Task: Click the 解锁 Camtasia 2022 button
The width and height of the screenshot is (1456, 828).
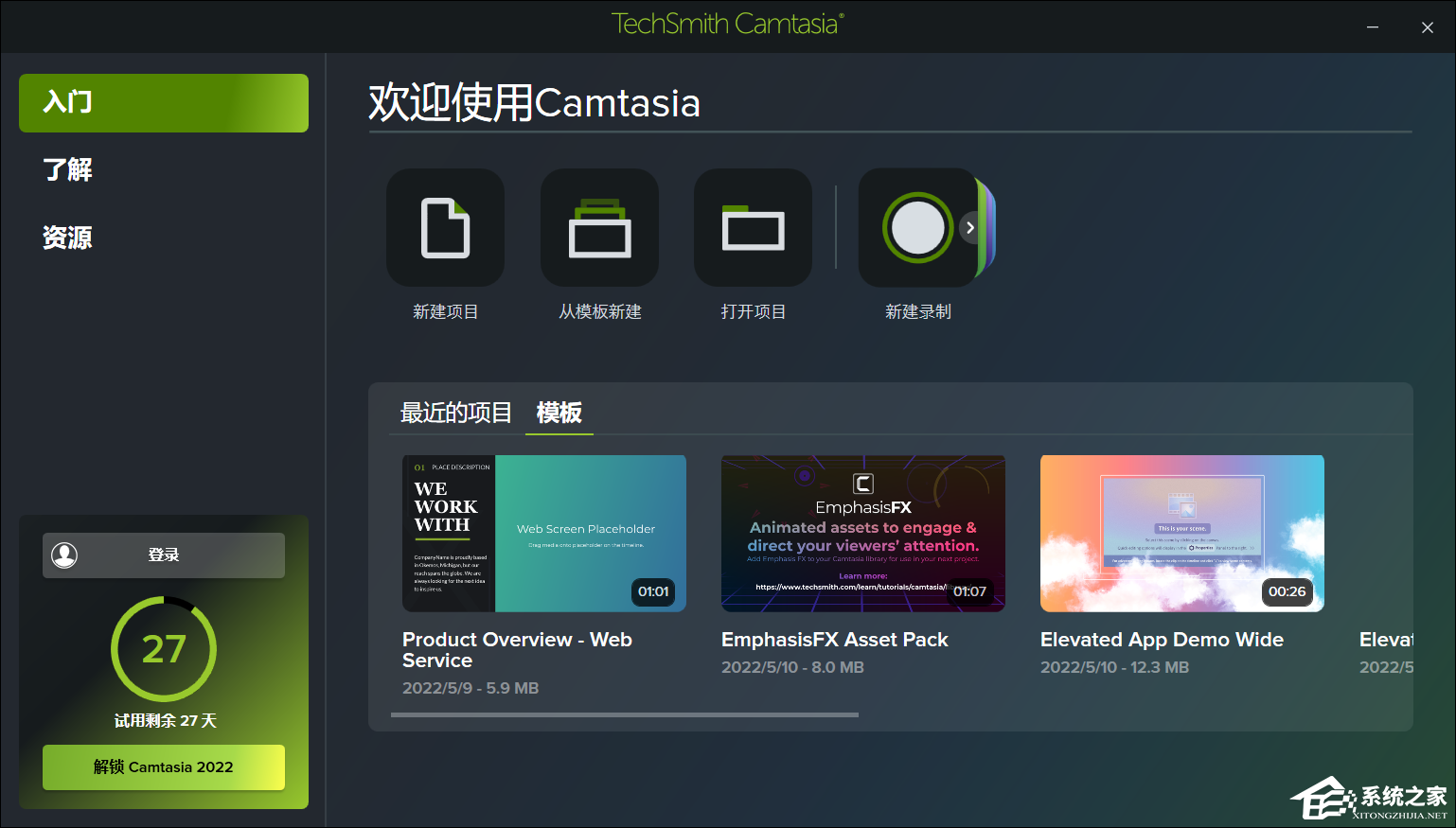Action: click(x=164, y=767)
